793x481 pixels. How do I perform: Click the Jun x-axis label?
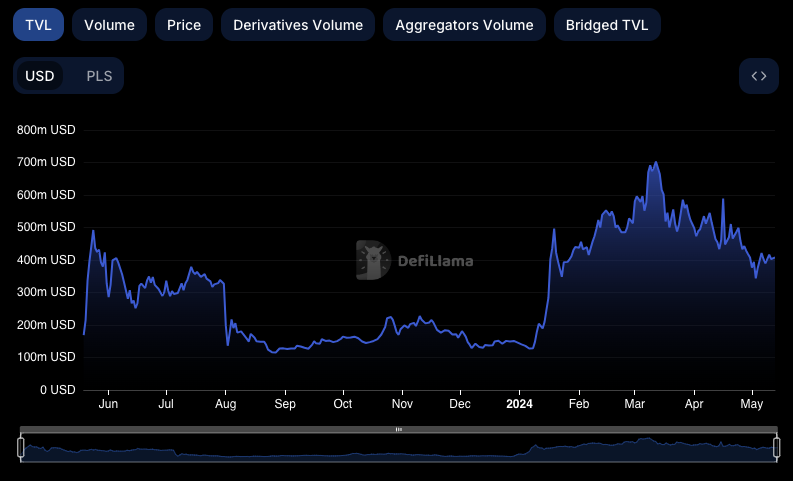click(x=108, y=404)
